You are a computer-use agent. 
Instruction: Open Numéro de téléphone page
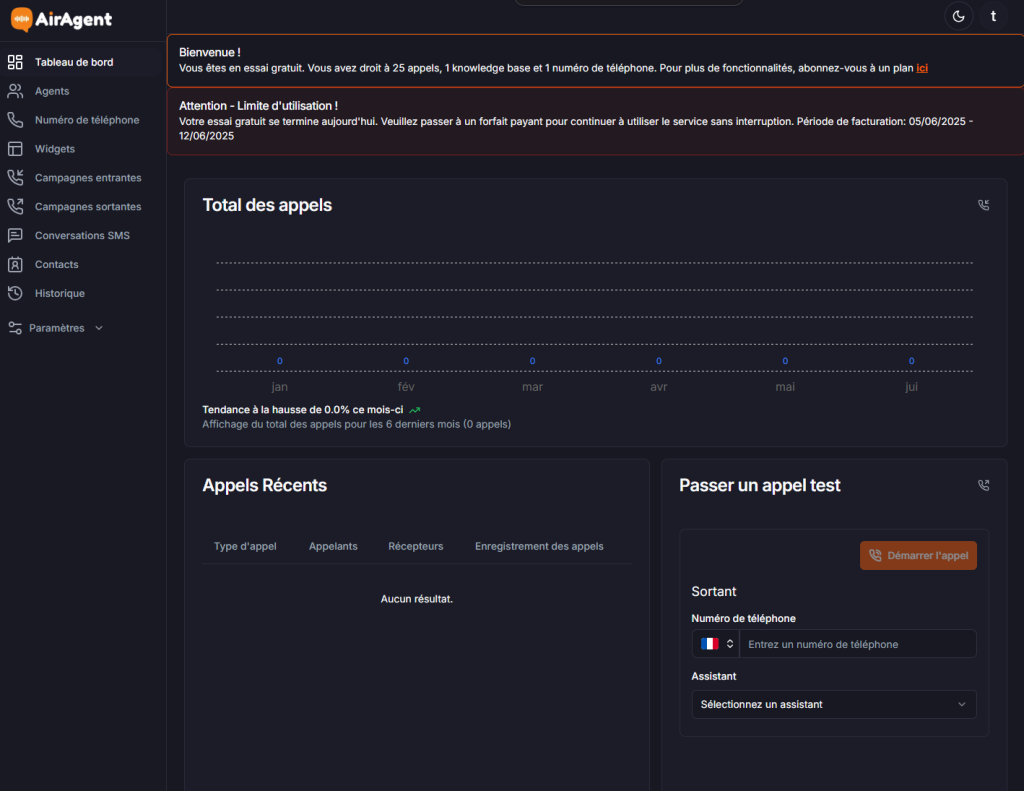pyautogui.click(x=87, y=120)
